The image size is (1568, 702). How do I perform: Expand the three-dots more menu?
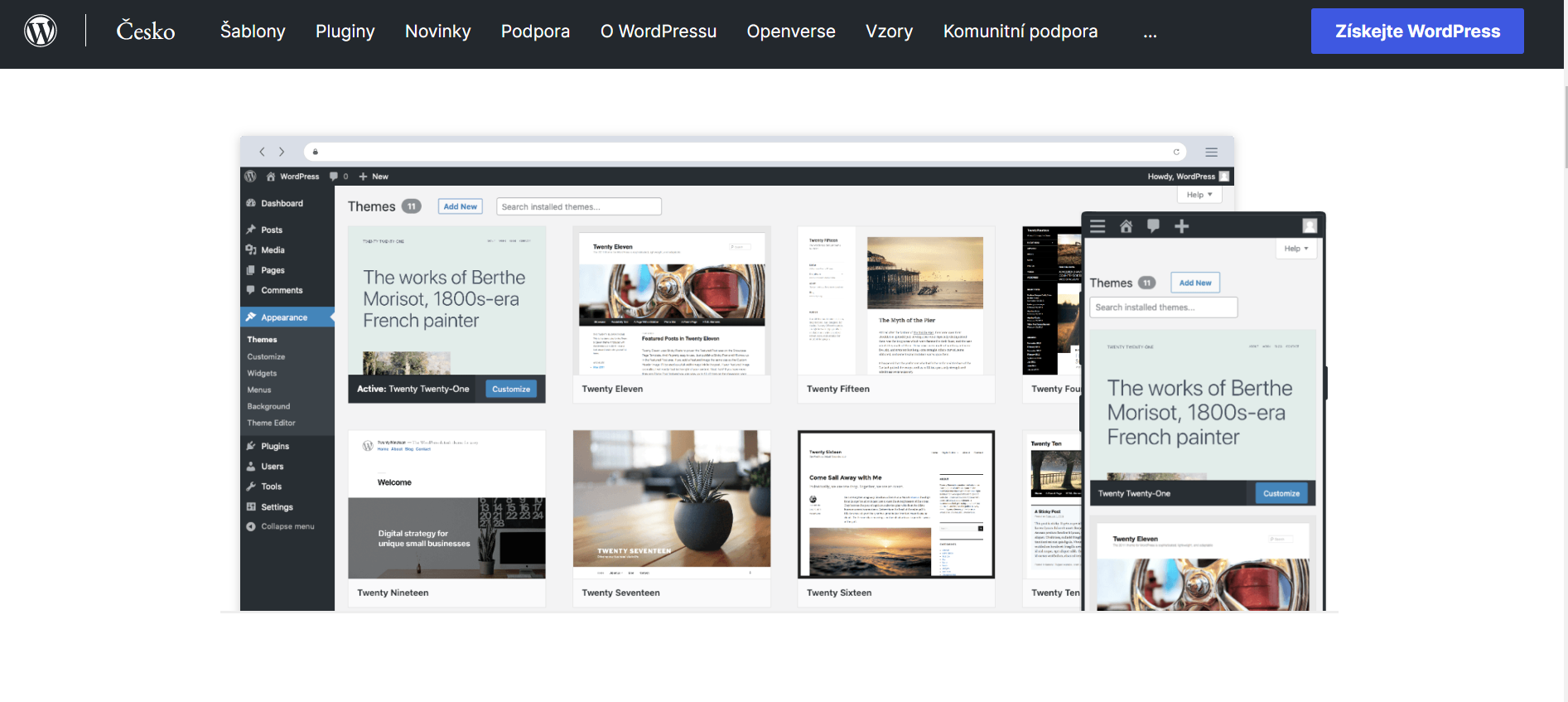(1150, 33)
